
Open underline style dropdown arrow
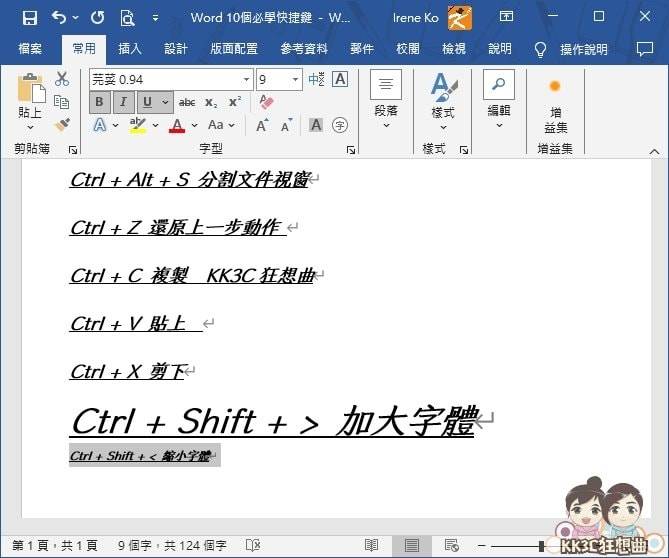[166, 102]
